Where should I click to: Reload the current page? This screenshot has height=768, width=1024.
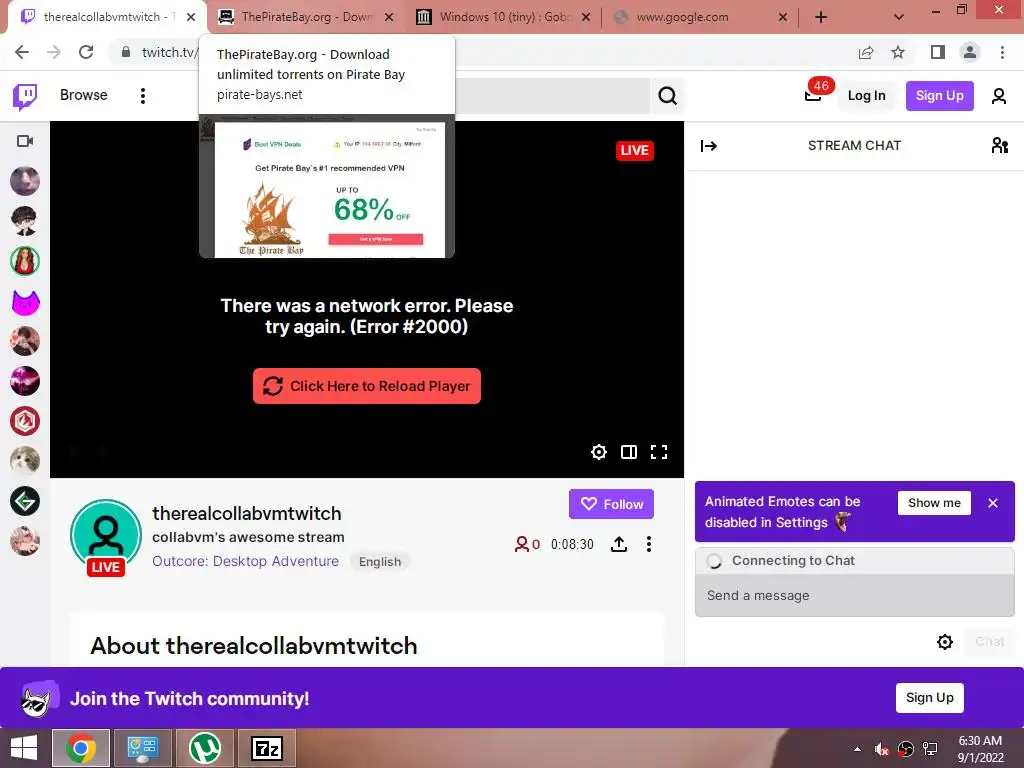pyautogui.click(x=86, y=52)
